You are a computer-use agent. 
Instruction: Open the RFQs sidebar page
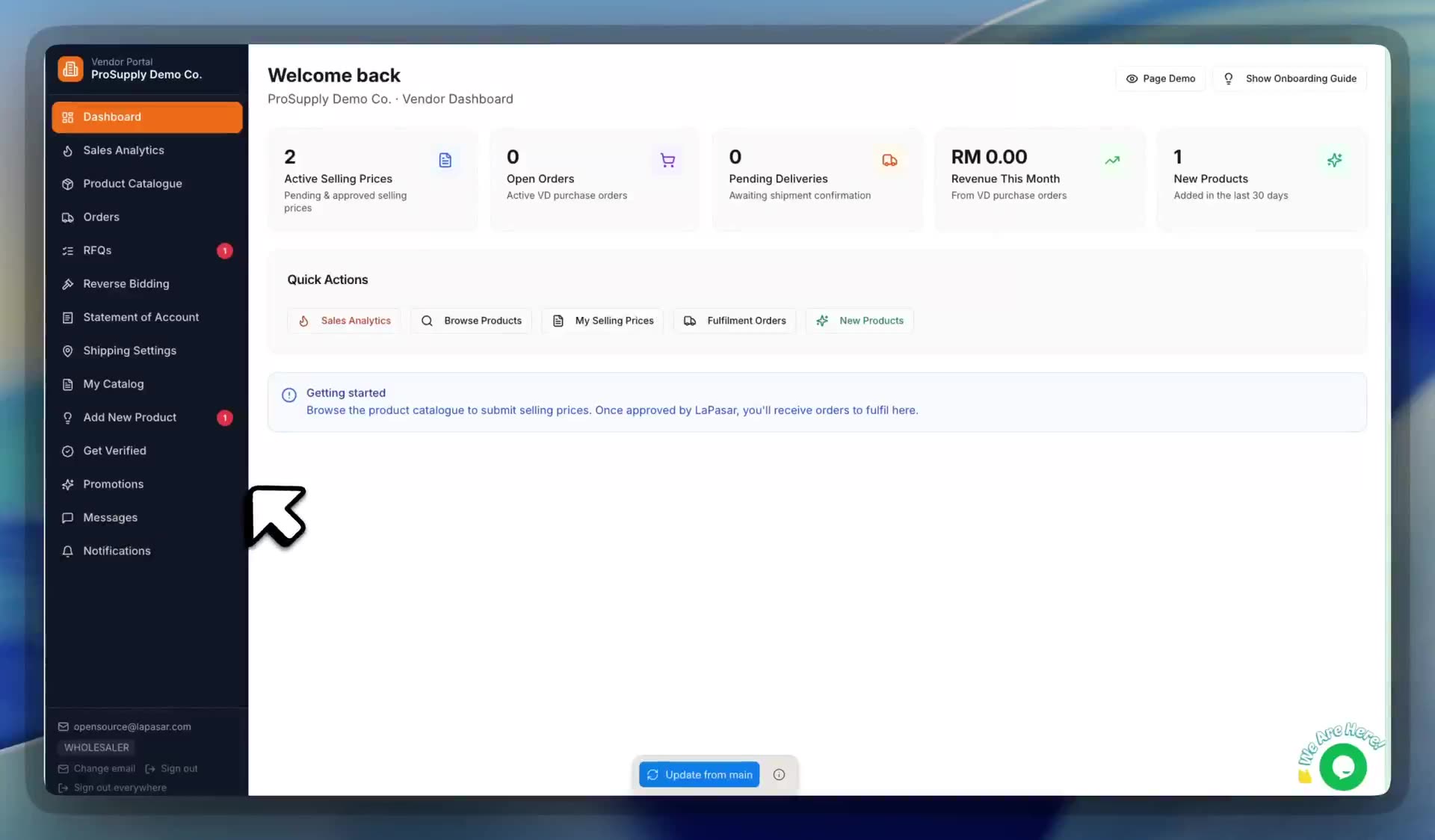[147, 250]
